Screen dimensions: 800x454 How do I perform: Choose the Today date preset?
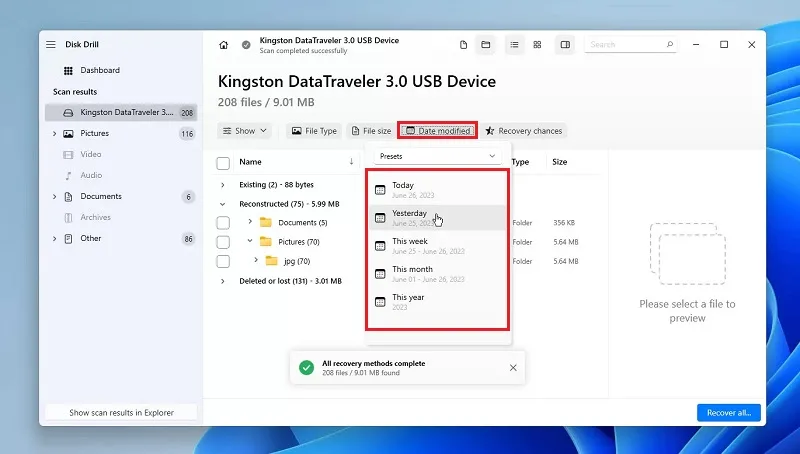pyautogui.click(x=437, y=190)
